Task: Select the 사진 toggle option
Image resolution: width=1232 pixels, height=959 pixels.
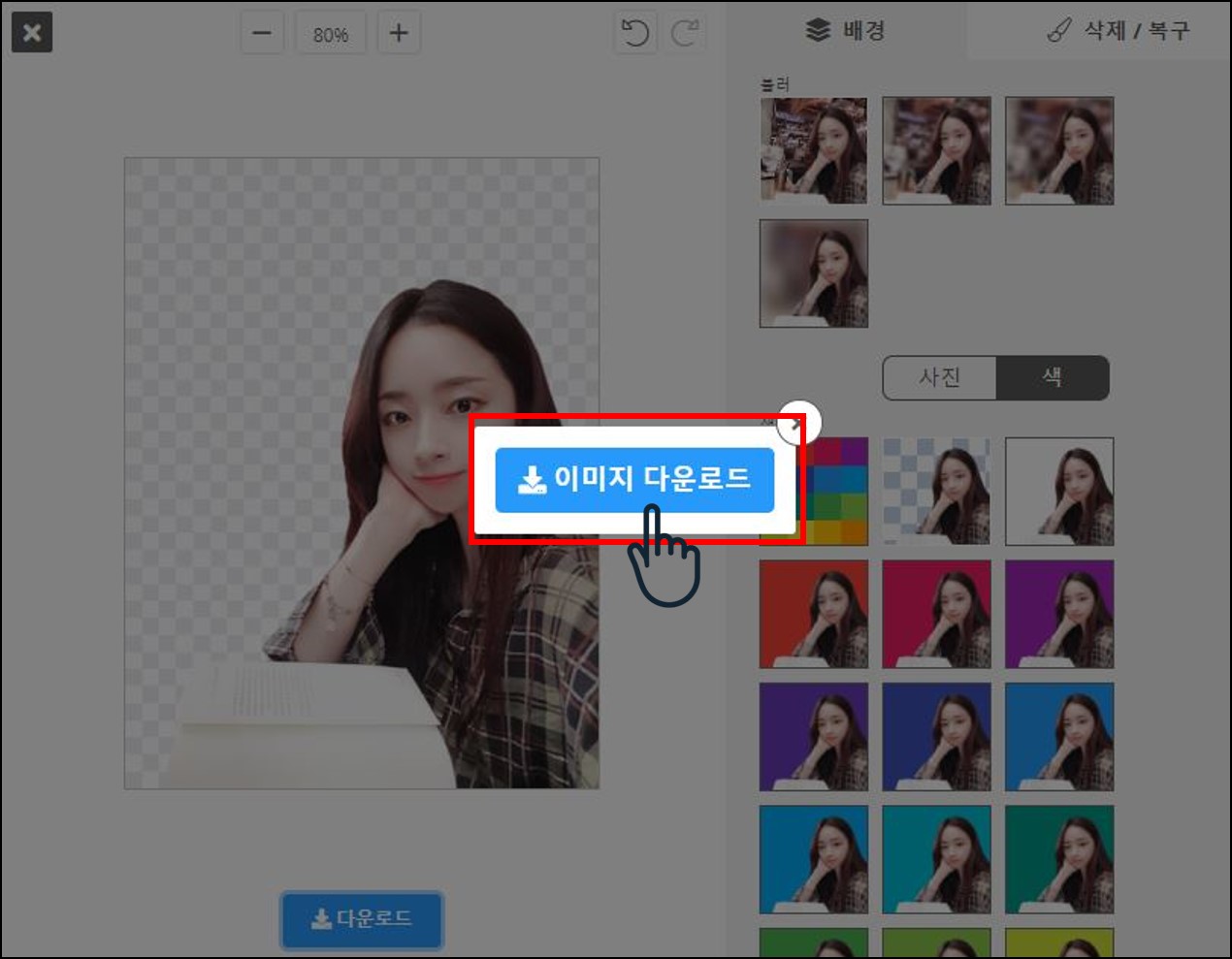Action: coord(939,377)
